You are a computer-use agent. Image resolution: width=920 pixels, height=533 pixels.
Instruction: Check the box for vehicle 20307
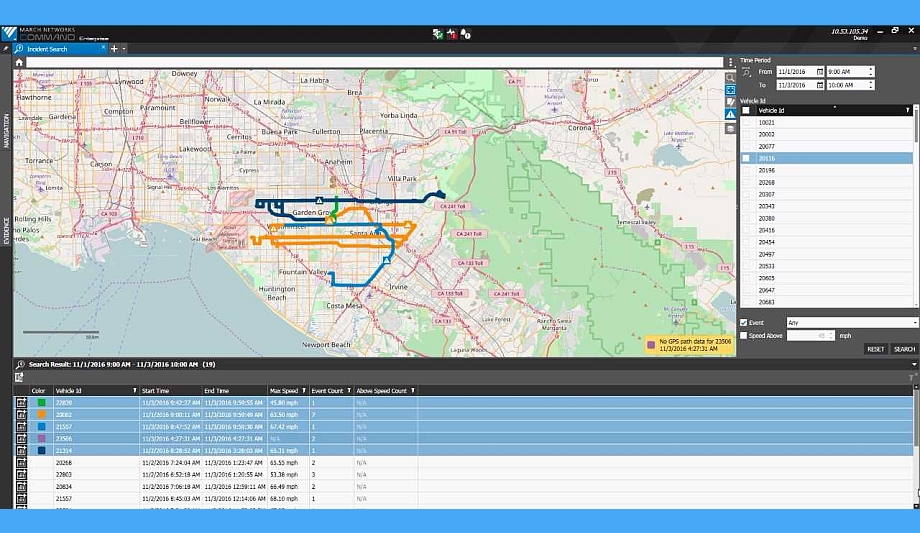pyautogui.click(x=746, y=194)
